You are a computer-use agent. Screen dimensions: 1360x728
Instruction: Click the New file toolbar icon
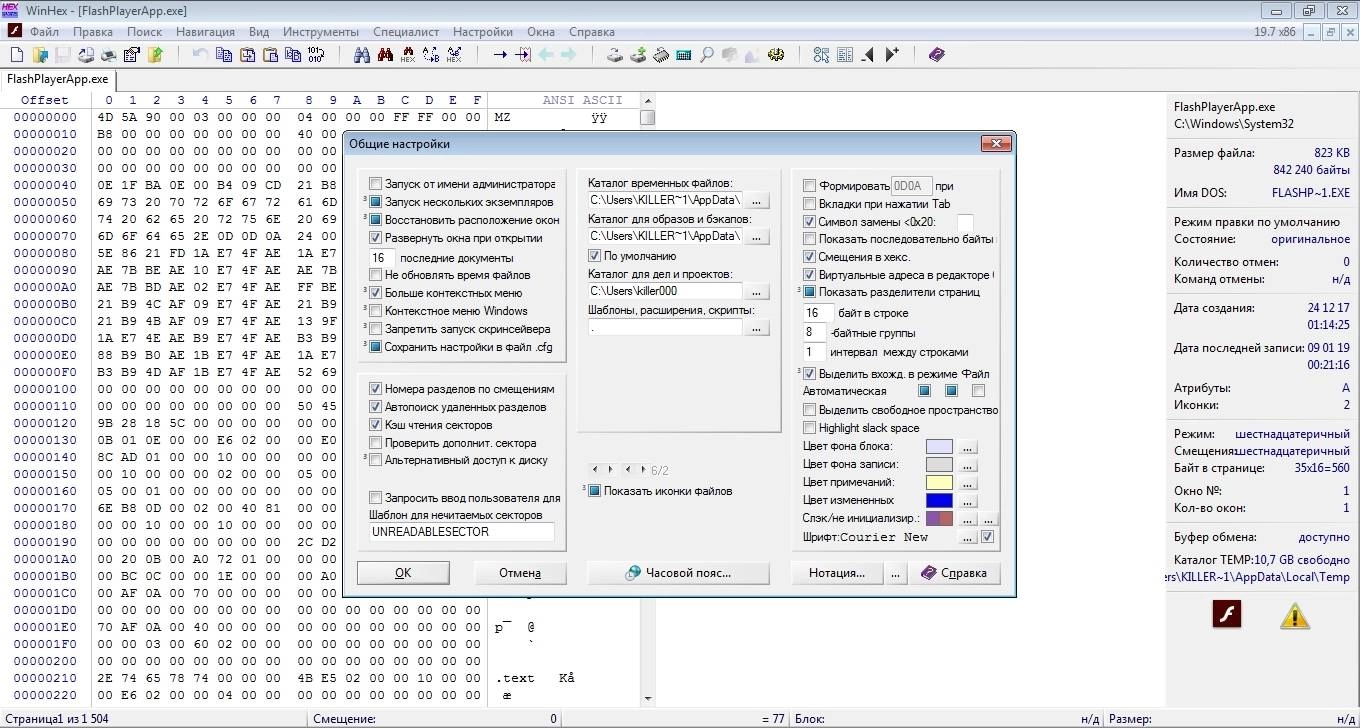[x=16, y=55]
